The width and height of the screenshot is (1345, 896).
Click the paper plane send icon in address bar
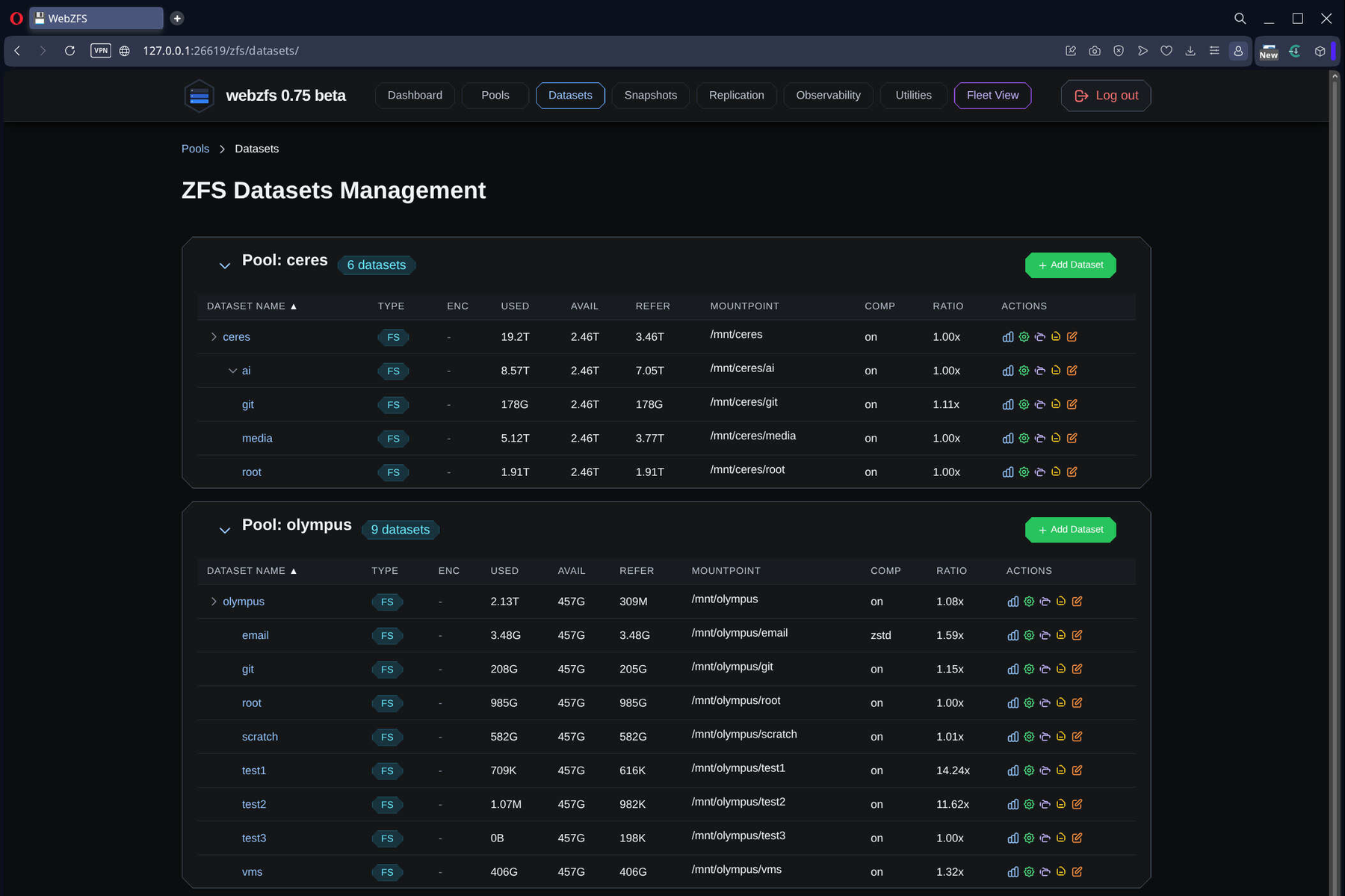point(1143,51)
